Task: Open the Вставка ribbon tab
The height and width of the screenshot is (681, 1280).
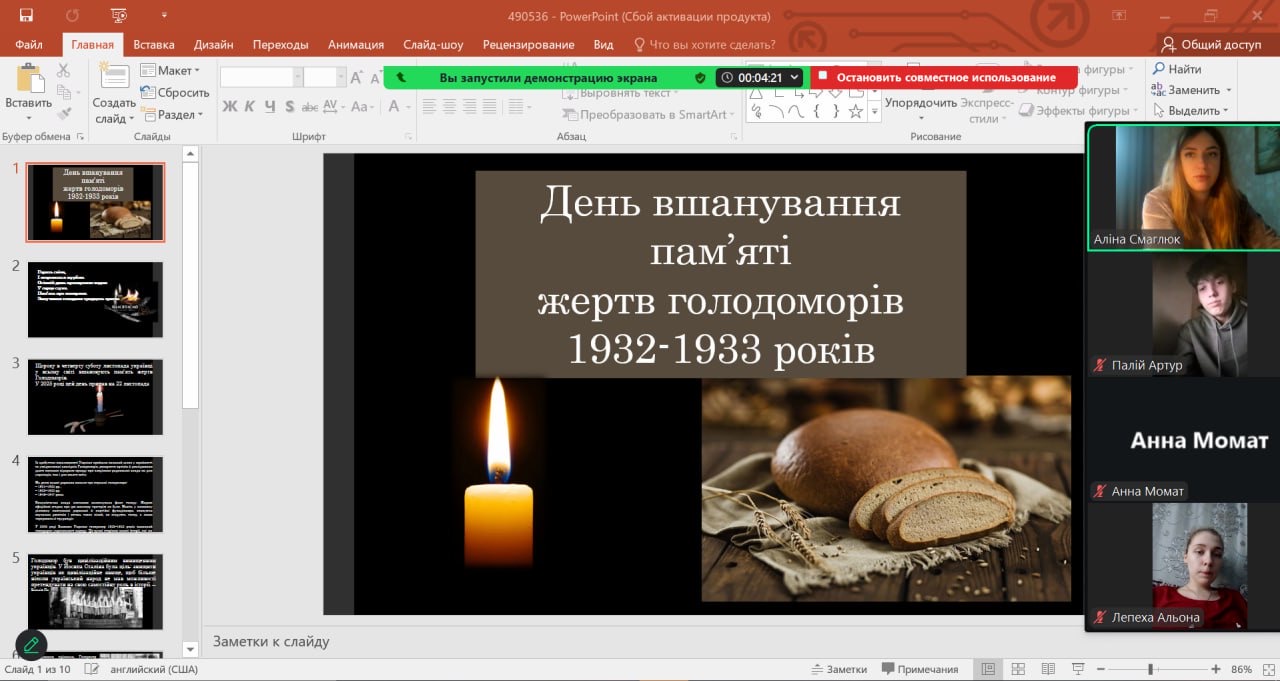Action: 153,45
